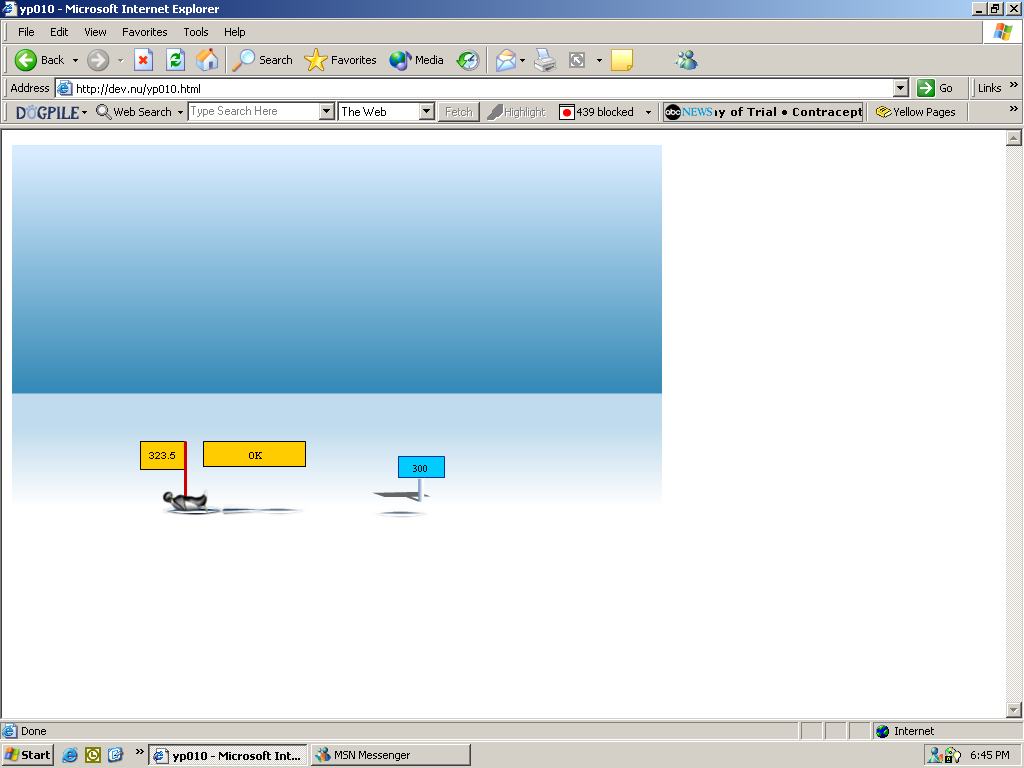Click the Refresh page icon

175,60
